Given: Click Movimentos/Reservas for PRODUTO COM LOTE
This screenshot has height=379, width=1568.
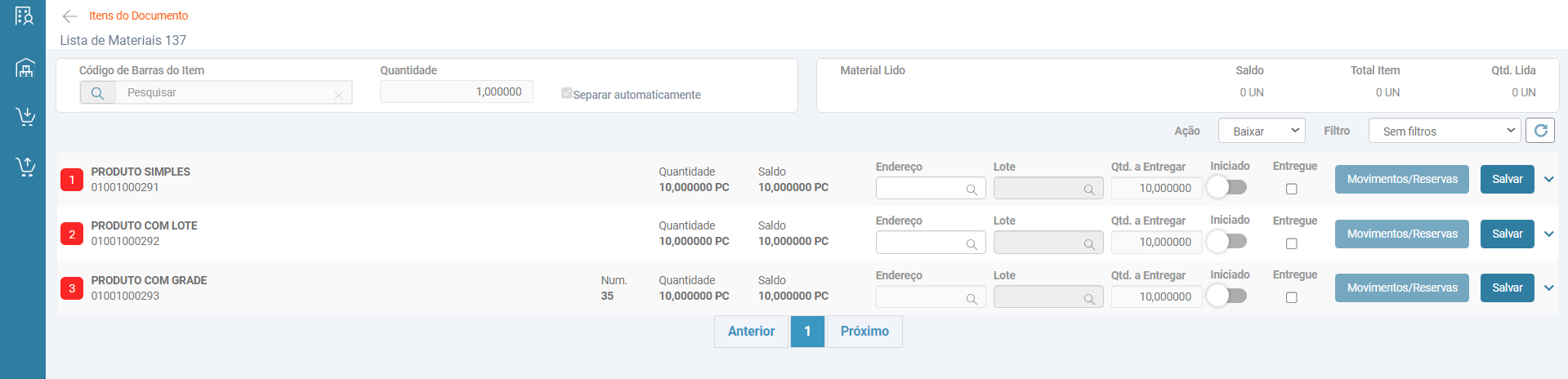Looking at the screenshot, I should coord(1401,234).
